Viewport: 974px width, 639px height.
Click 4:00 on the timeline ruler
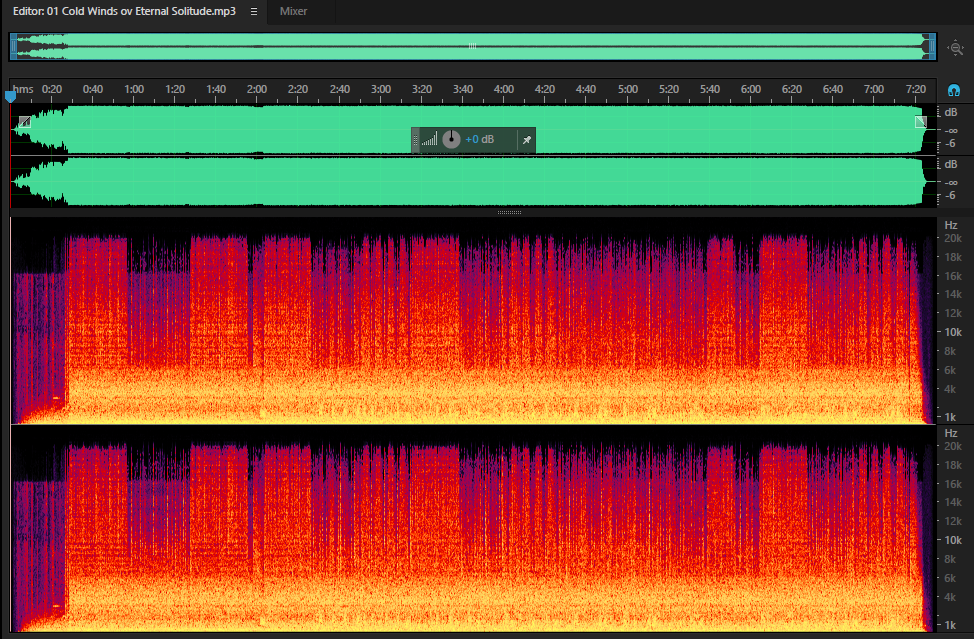(x=504, y=89)
